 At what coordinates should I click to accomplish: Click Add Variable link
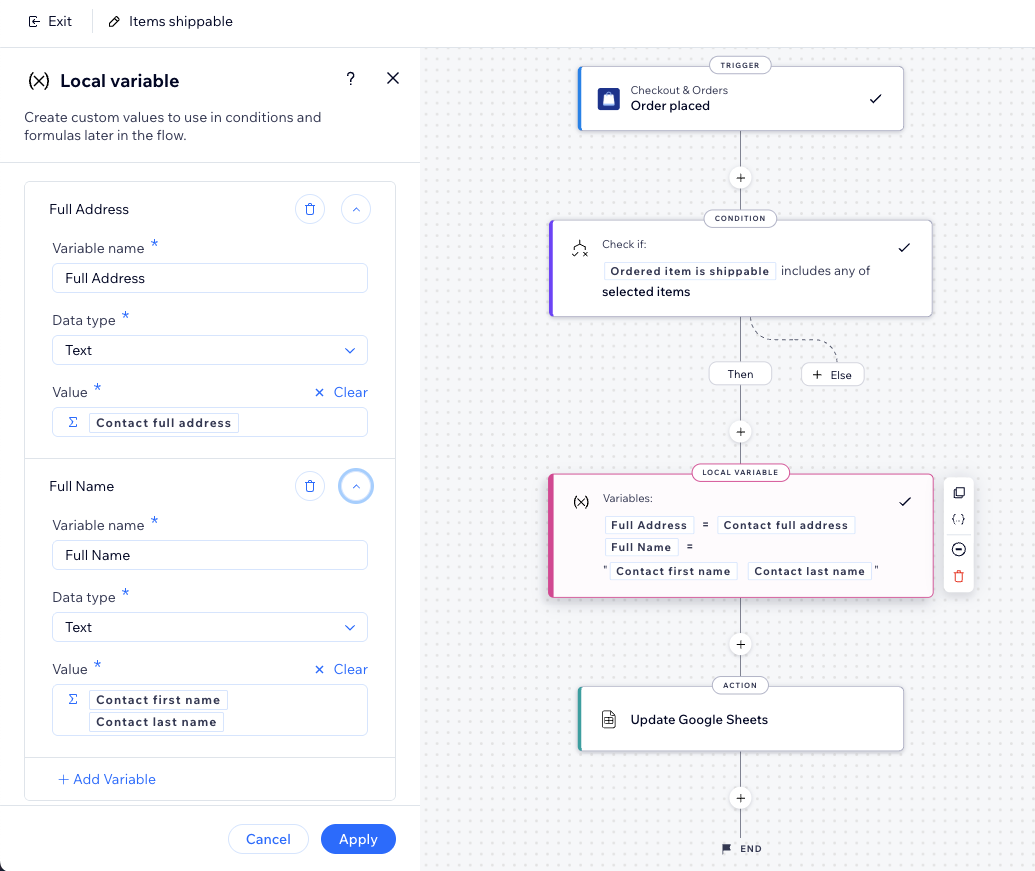(x=107, y=779)
